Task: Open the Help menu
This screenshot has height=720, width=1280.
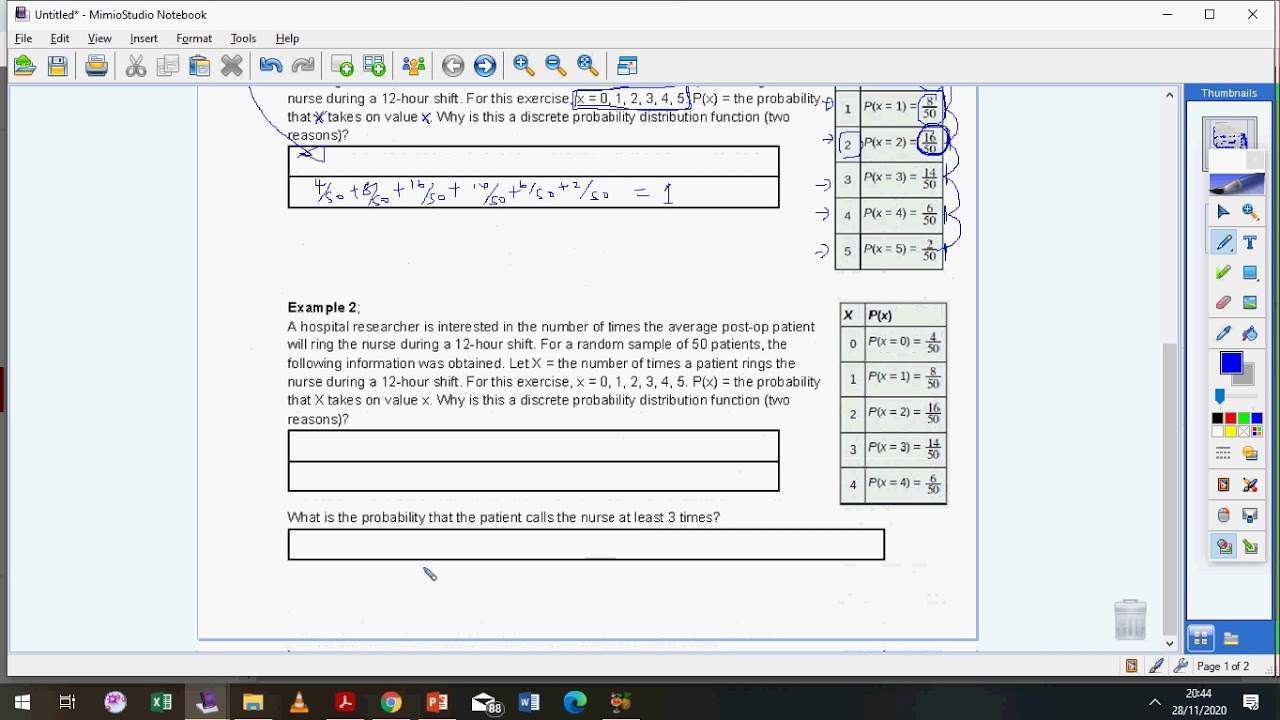Action: [x=288, y=38]
